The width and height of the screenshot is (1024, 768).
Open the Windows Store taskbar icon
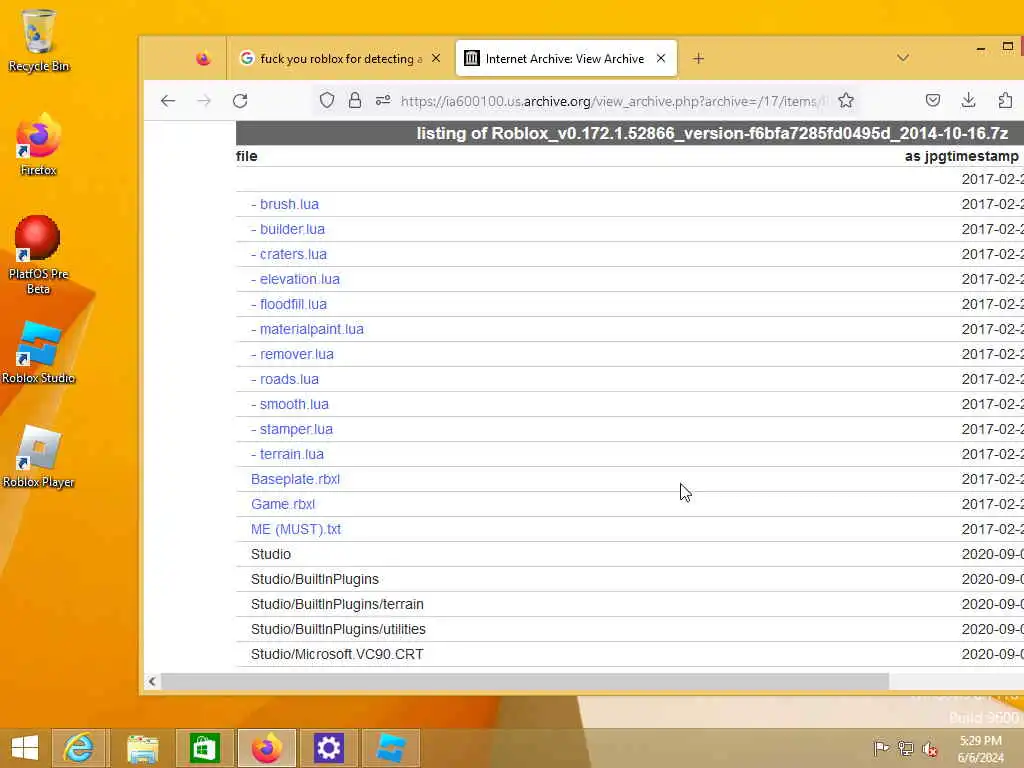point(204,748)
